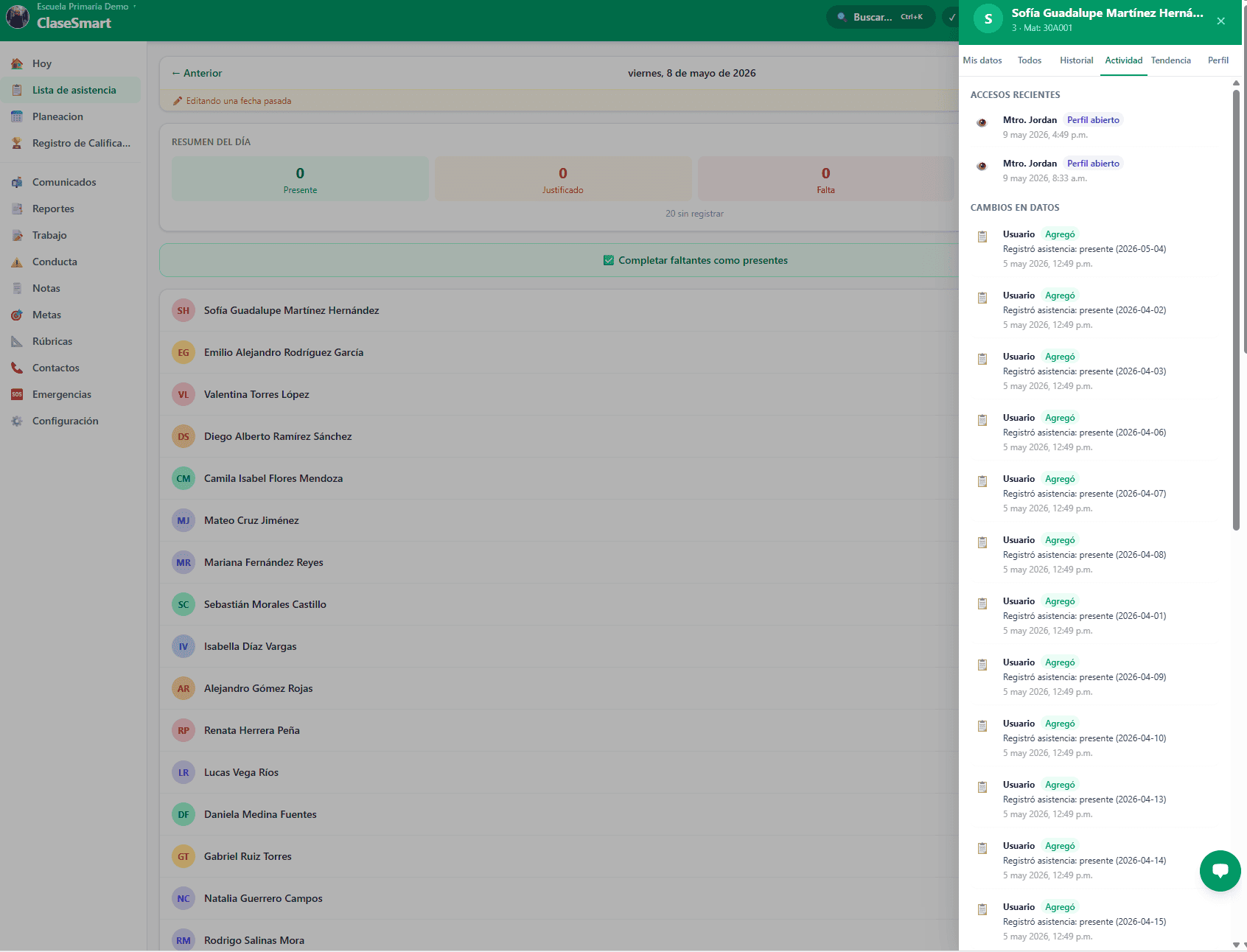
Task: Select the Actividad tab
Action: pyautogui.click(x=1124, y=60)
